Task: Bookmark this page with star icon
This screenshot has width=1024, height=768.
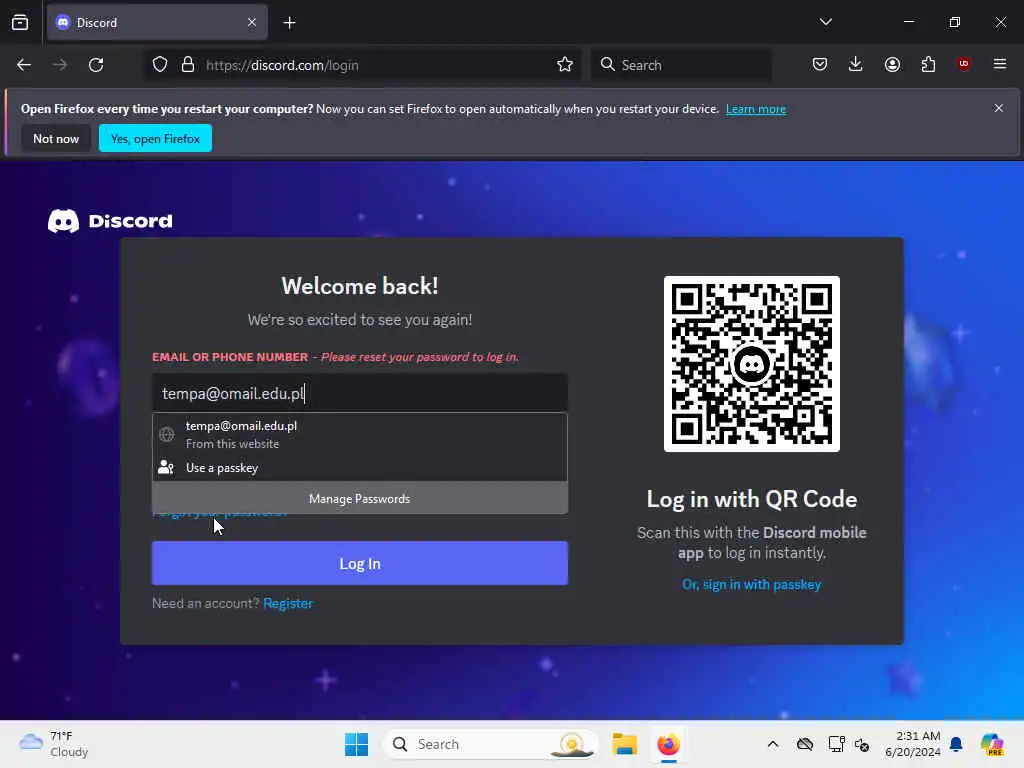Action: pos(565,64)
